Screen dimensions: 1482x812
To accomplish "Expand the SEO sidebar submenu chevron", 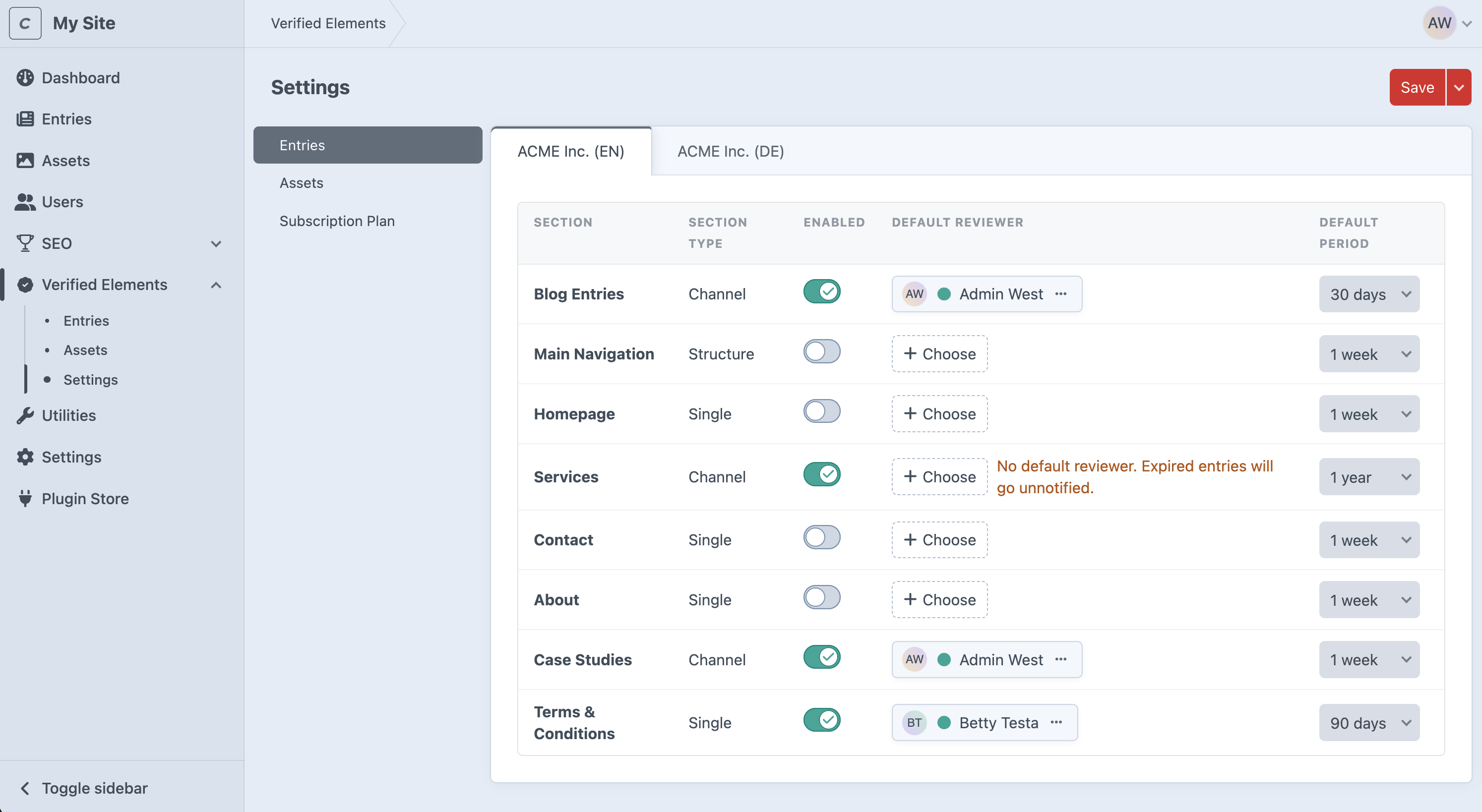I will [x=216, y=243].
